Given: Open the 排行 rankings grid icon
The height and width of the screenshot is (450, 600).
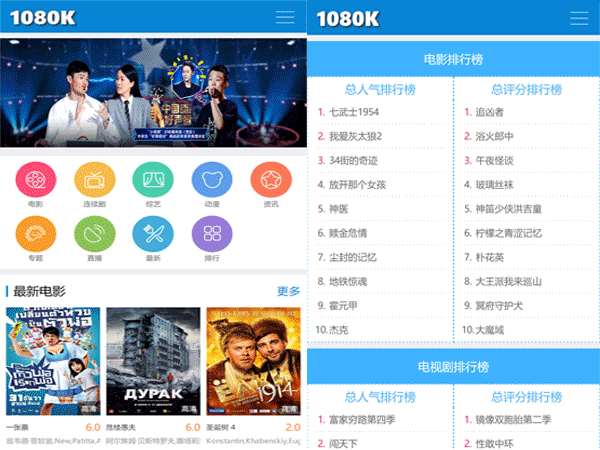Looking at the screenshot, I should (x=212, y=234).
